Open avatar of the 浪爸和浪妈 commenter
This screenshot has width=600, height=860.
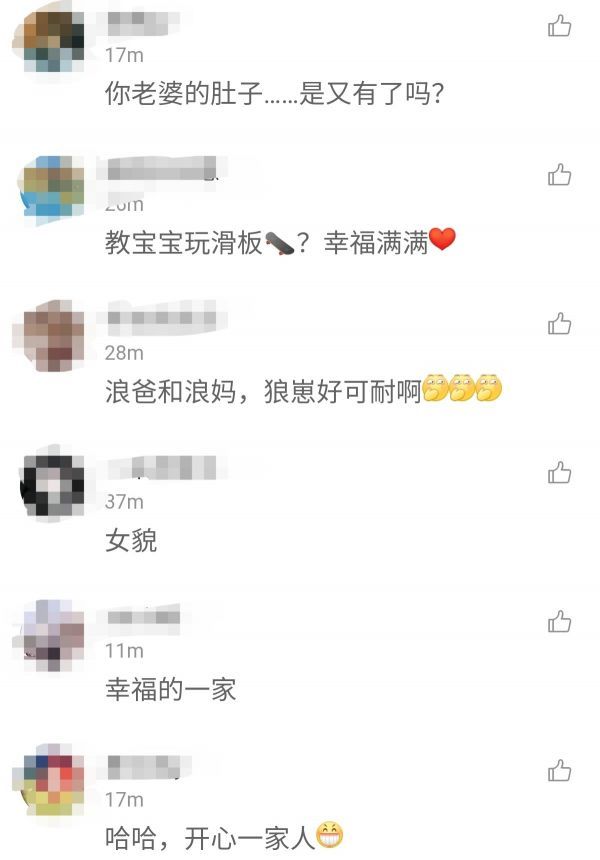(50, 336)
